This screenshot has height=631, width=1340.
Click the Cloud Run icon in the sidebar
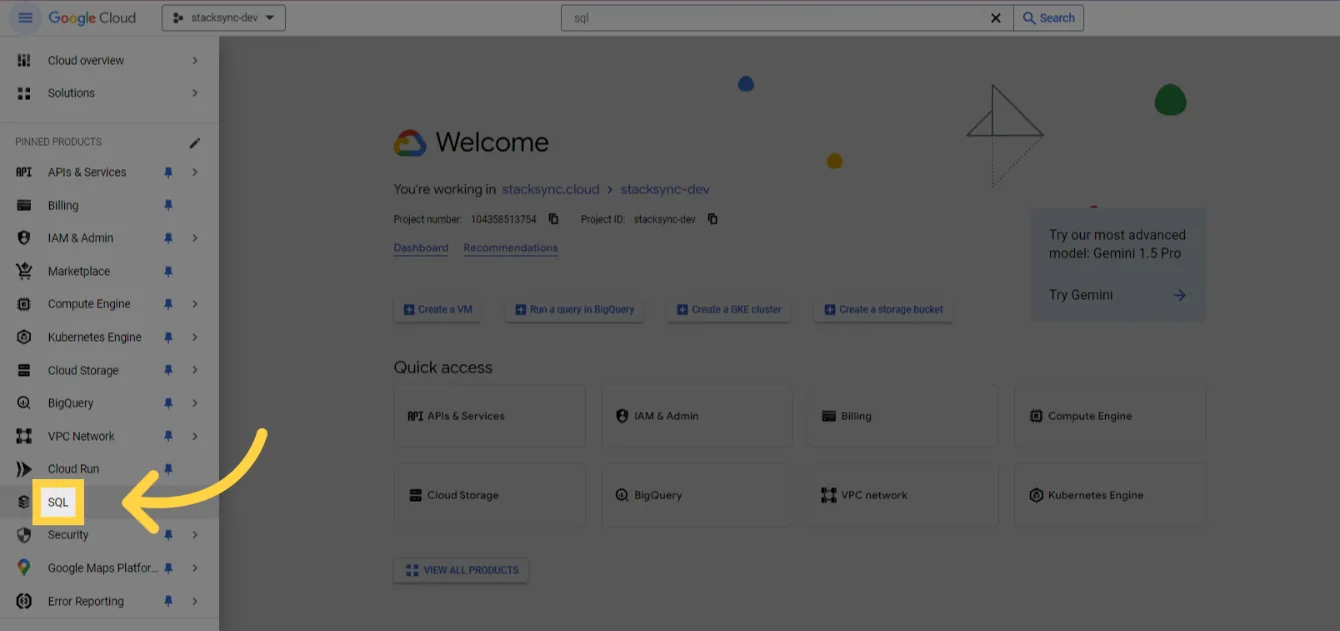point(24,469)
